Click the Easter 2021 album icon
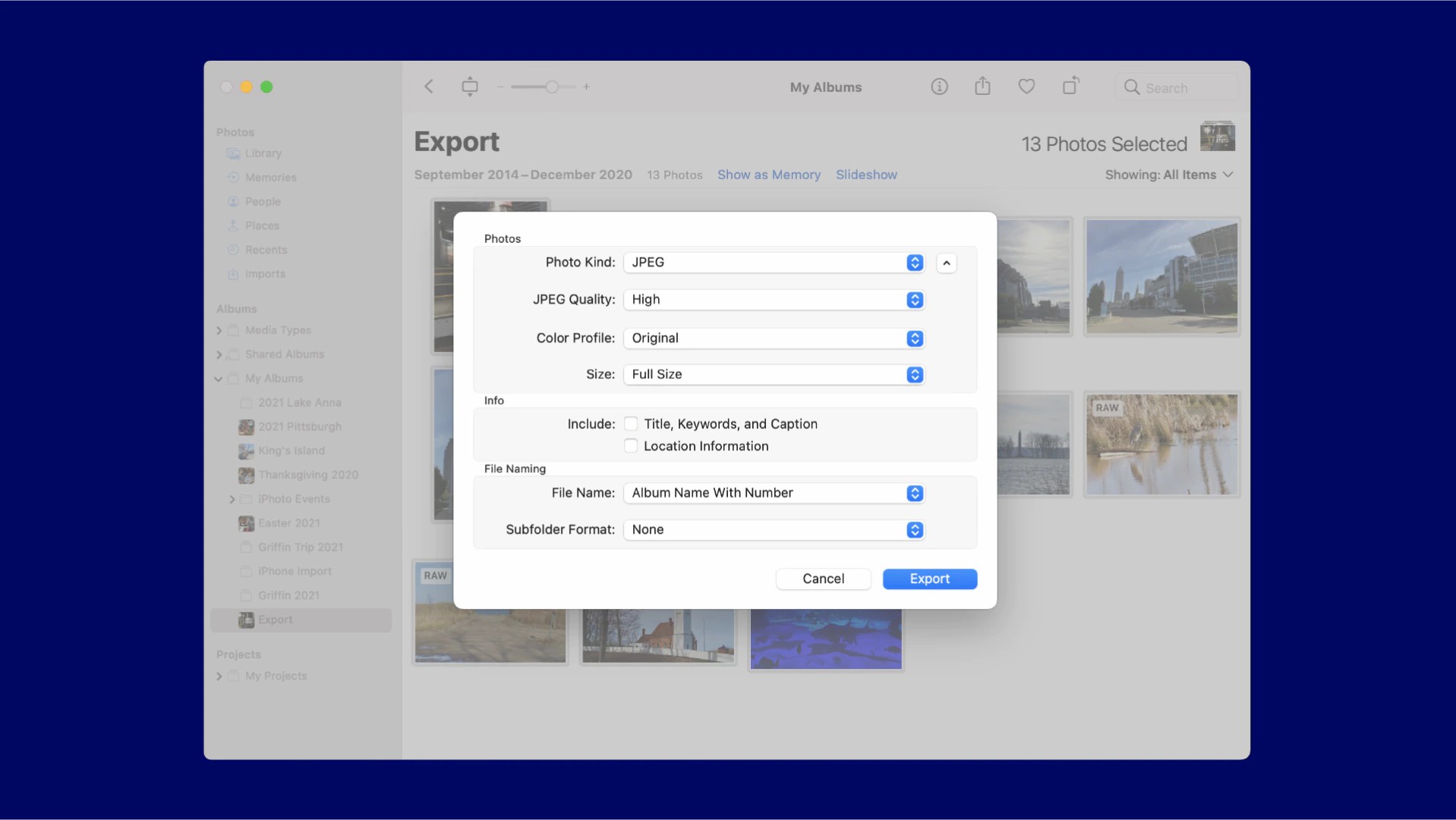 246,523
